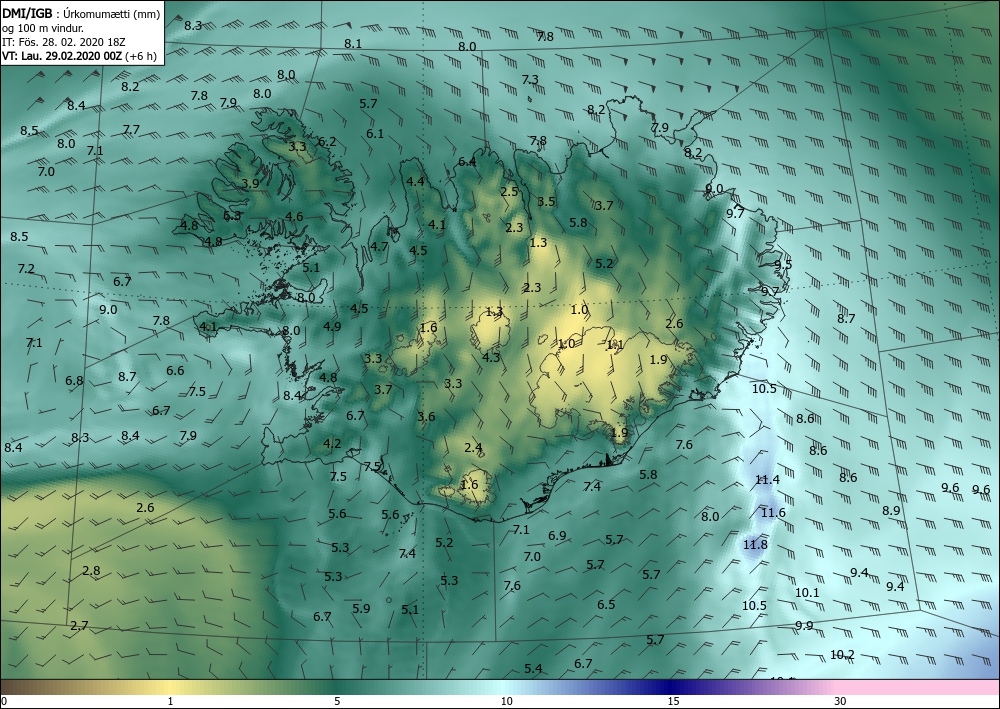The height and width of the screenshot is (709, 1000).
Task: Click the 2.5 value on the map
Action: coord(509,192)
